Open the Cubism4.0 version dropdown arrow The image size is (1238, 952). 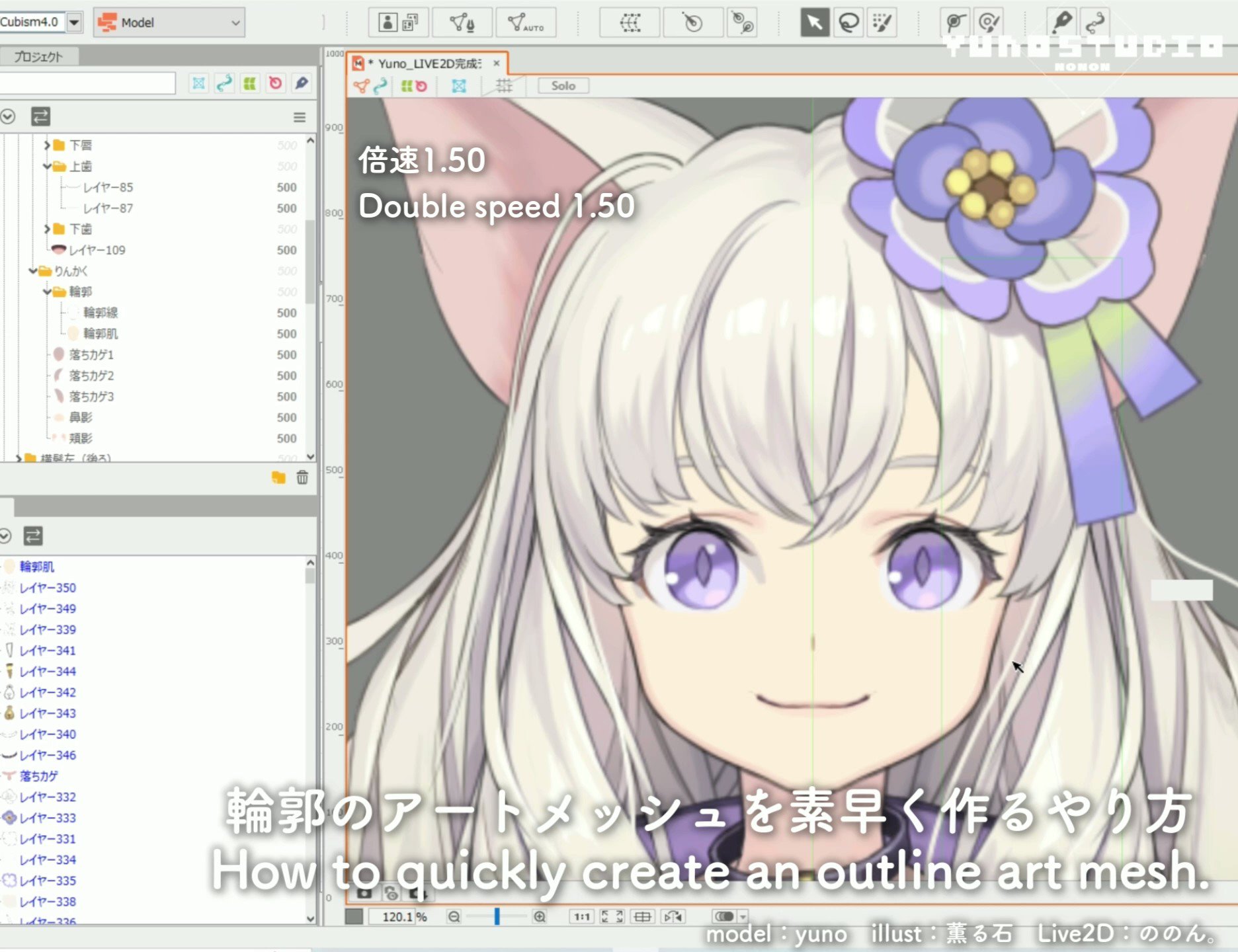point(75,22)
